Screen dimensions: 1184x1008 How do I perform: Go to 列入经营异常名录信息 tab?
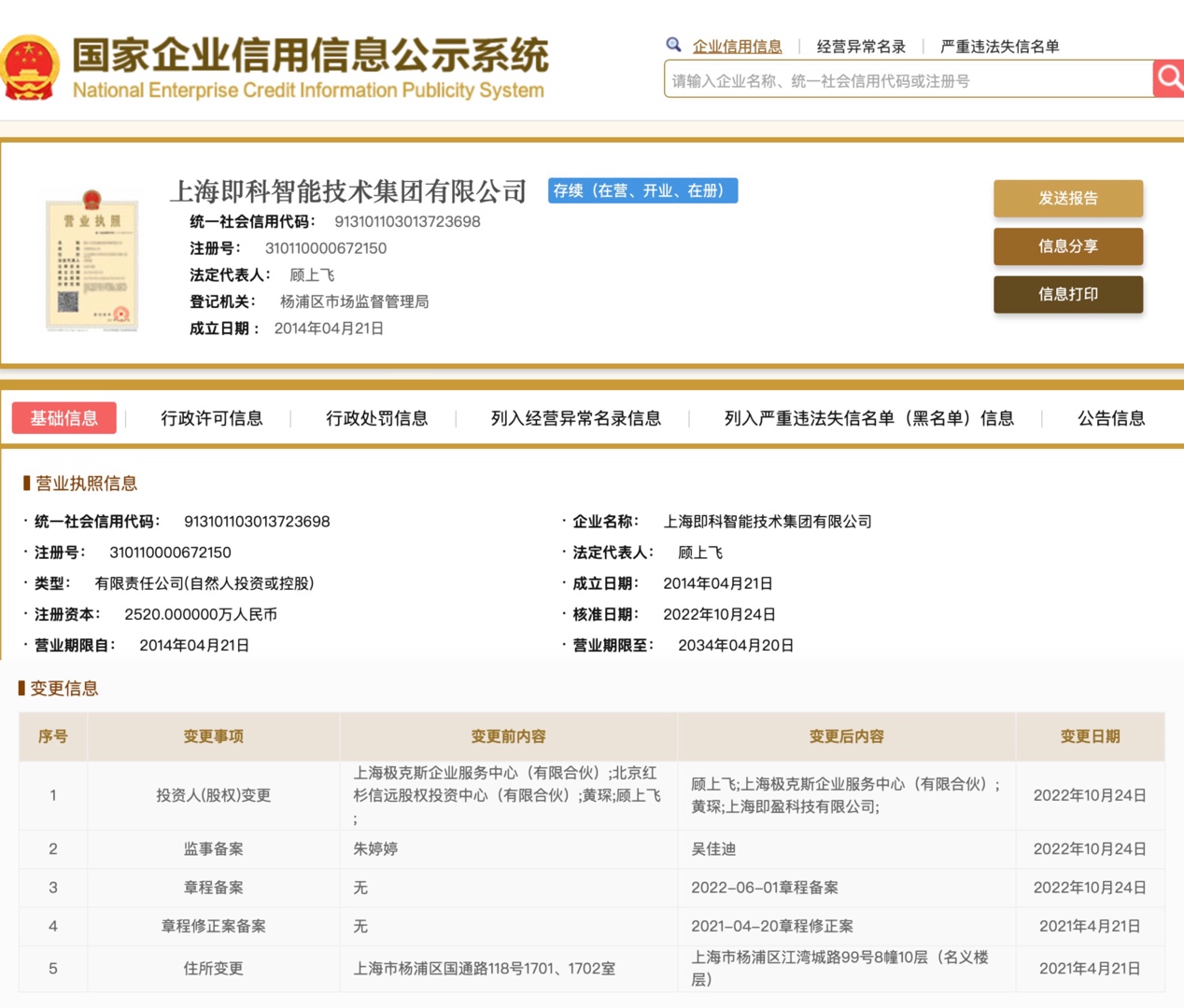coord(575,418)
